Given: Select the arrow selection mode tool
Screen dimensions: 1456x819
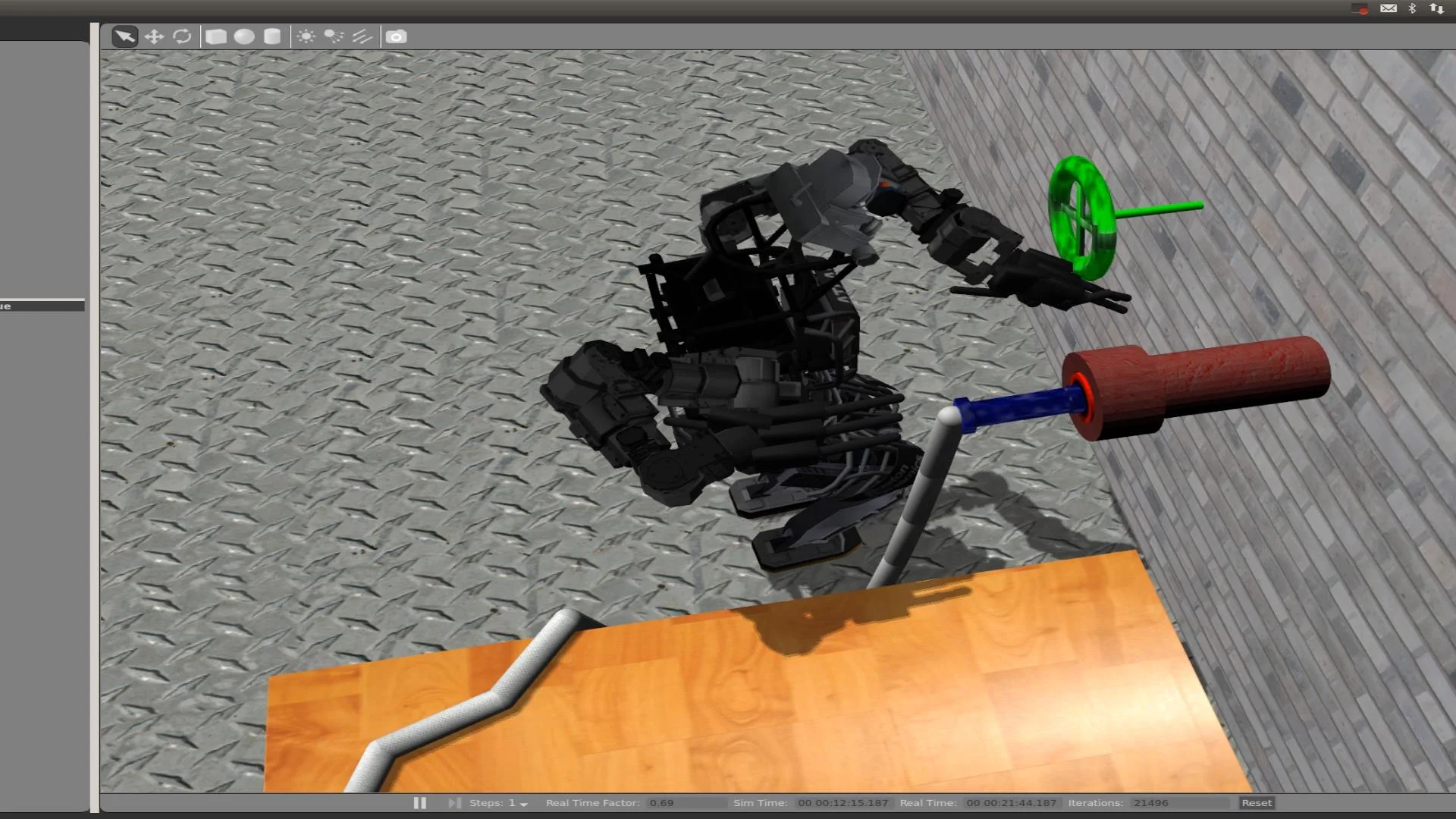Looking at the screenshot, I should click(124, 36).
